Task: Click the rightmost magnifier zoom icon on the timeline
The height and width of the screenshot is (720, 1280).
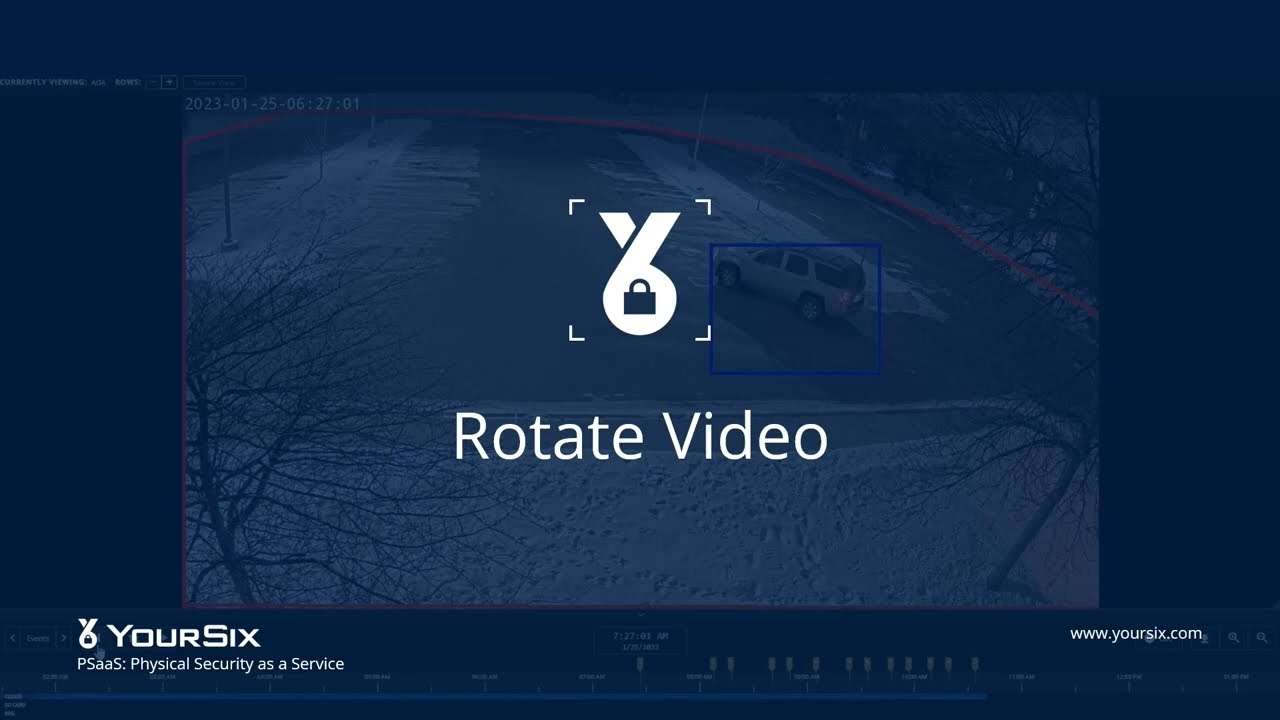Action: pos(1262,637)
